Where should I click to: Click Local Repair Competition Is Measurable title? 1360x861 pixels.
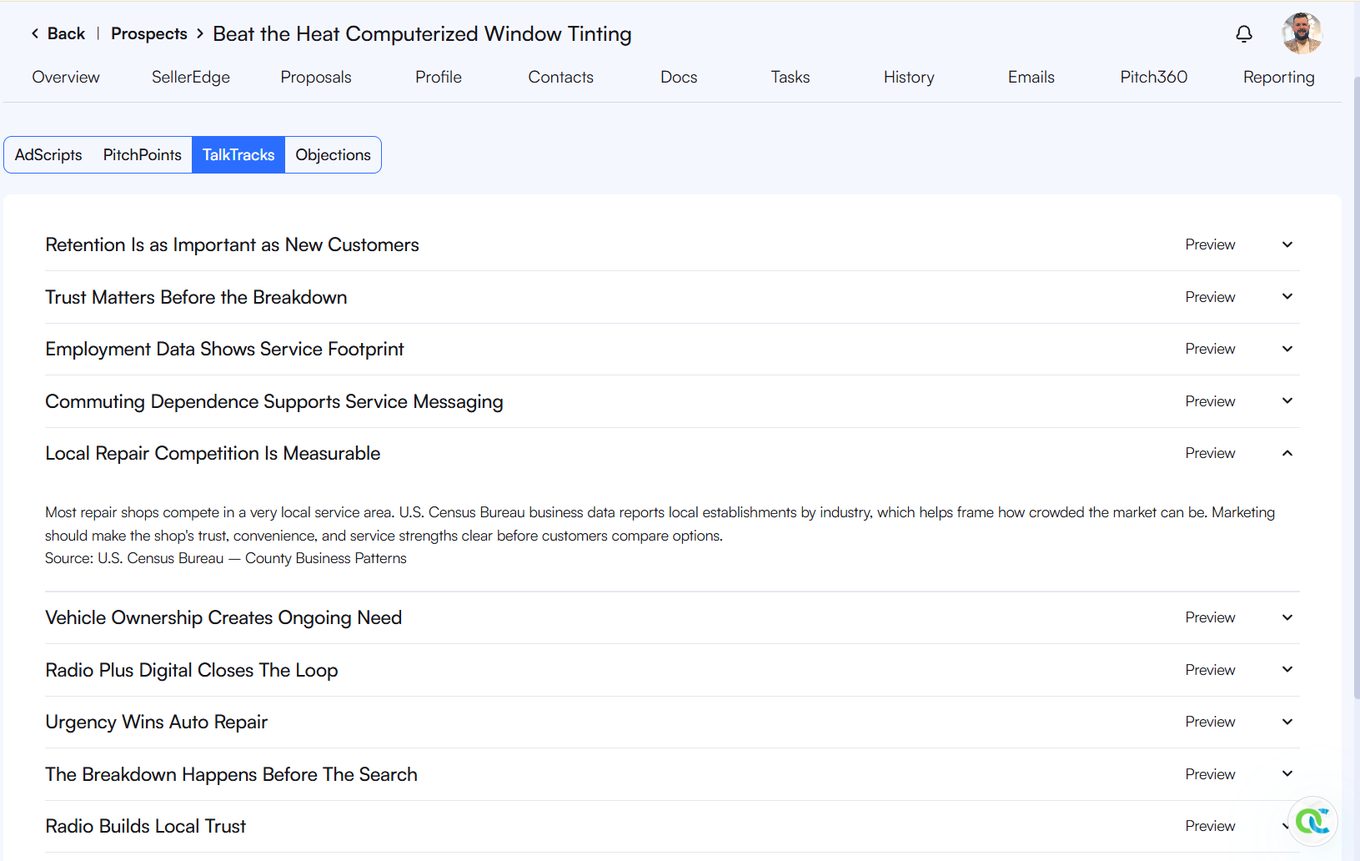pyautogui.click(x=213, y=453)
